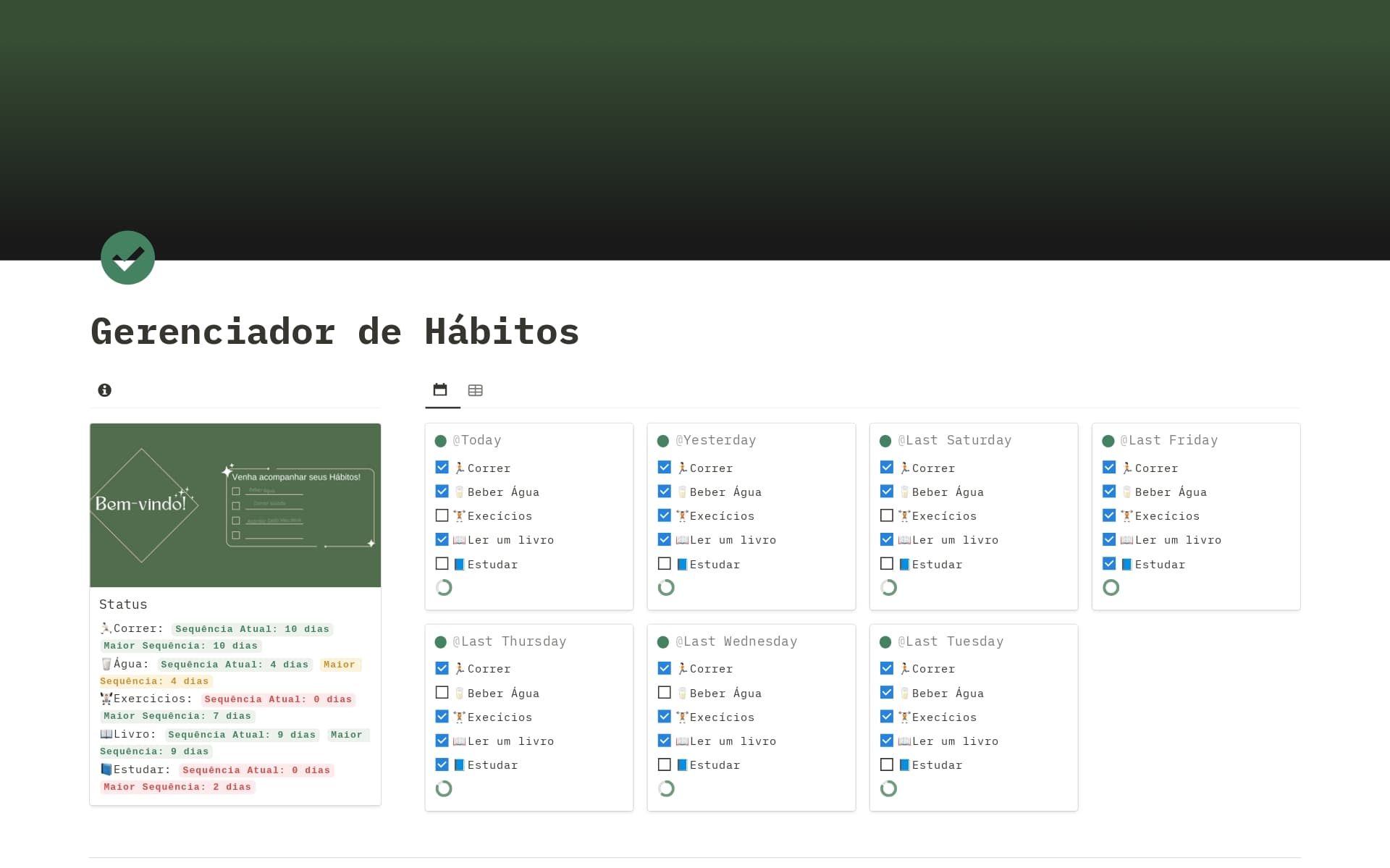This screenshot has width=1390, height=868.
Task: Click the green status dot on @Today card
Action: coord(442,440)
